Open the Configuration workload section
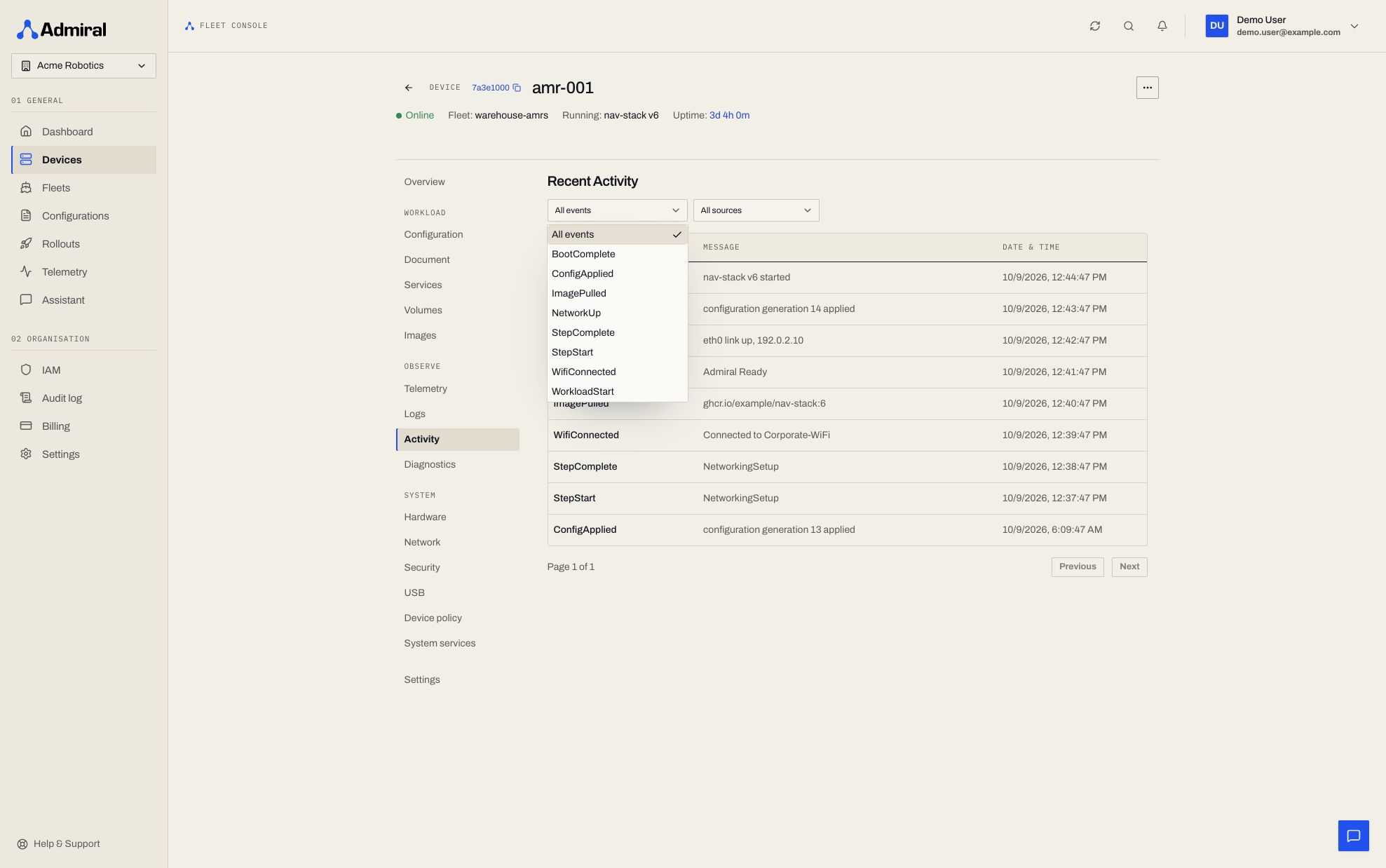The width and height of the screenshot is (1386, 868). coord(457,235)
